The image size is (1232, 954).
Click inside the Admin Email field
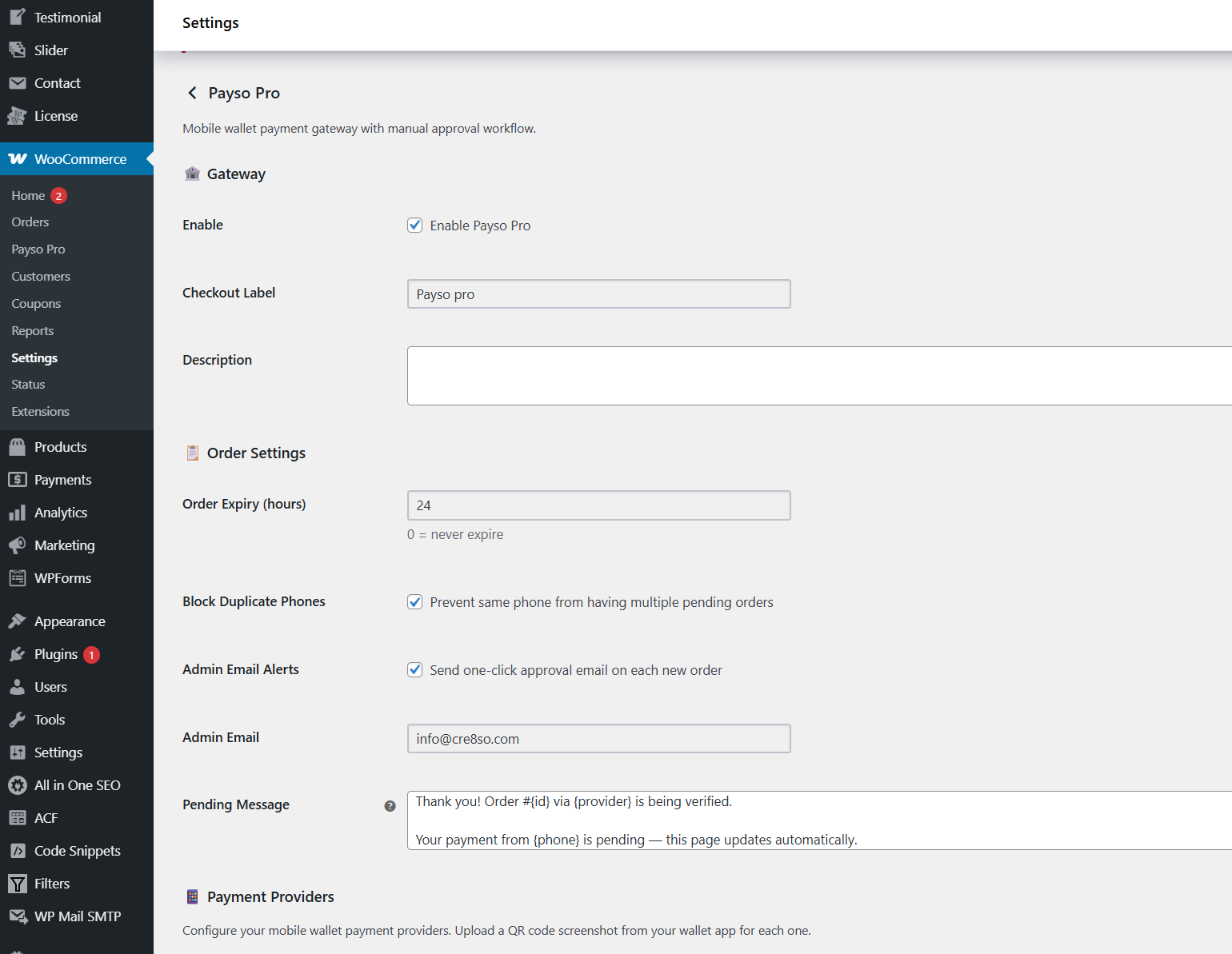[x=598, y=738]
